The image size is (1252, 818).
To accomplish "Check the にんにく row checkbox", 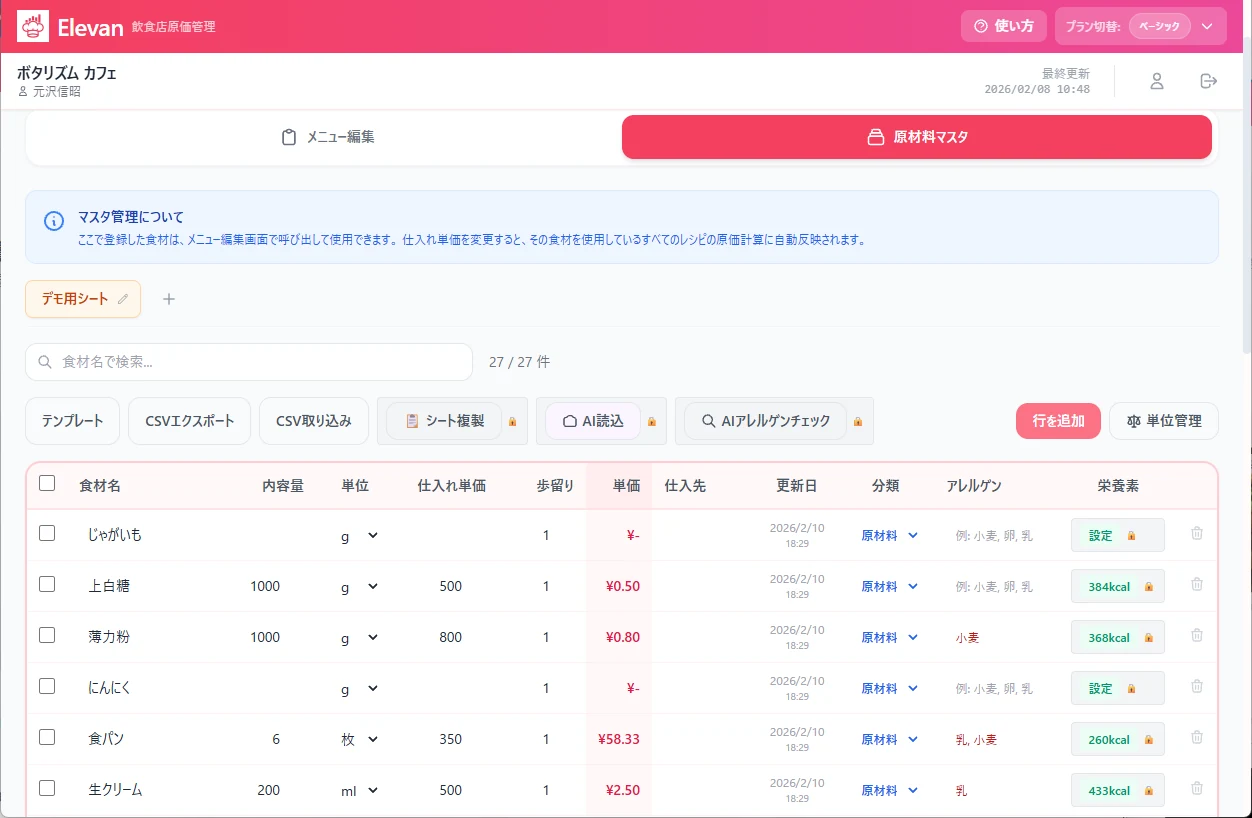I will pyautogui.click(x=47, y=686).
